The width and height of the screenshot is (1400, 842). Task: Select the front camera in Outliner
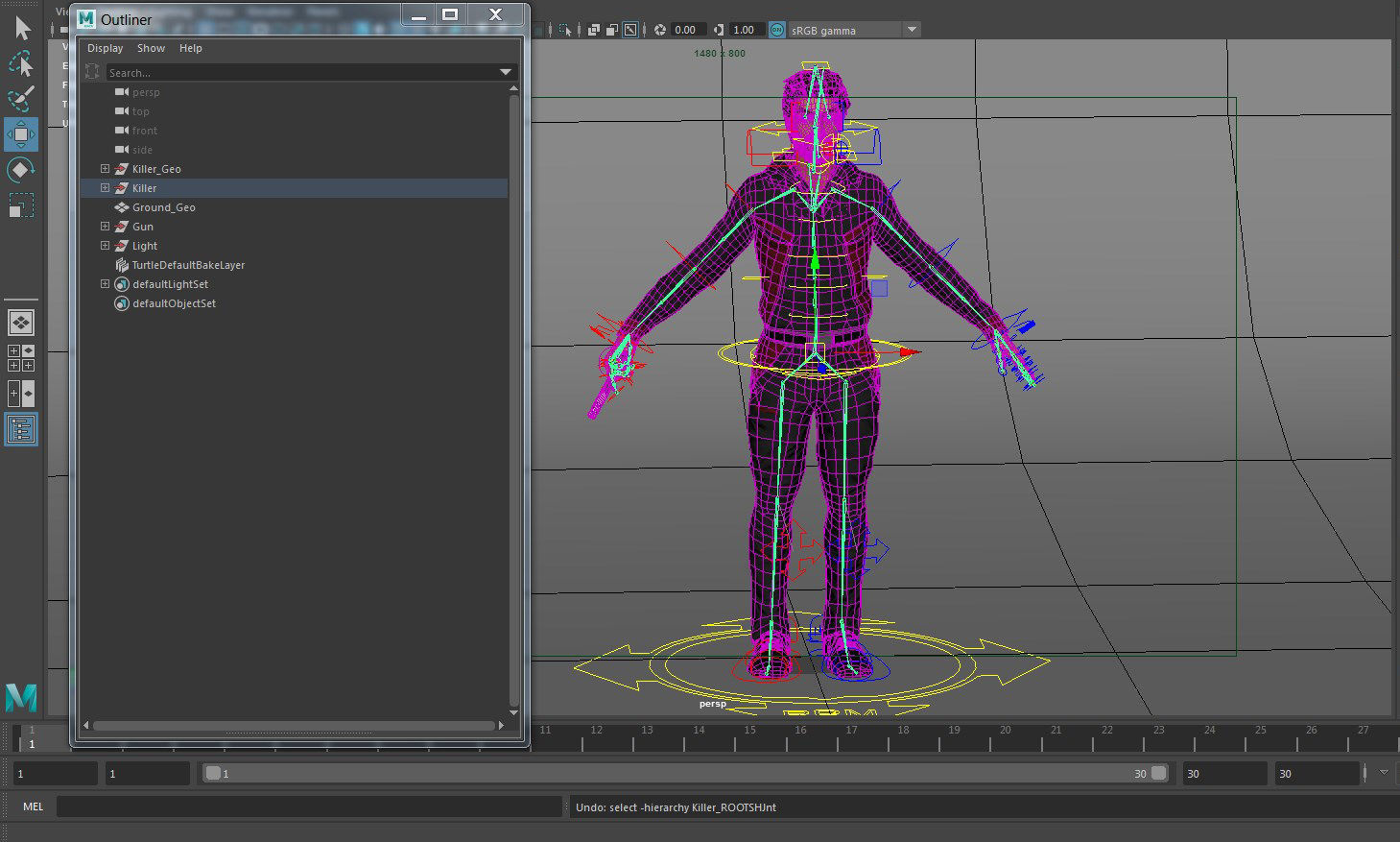click(145, 131)
